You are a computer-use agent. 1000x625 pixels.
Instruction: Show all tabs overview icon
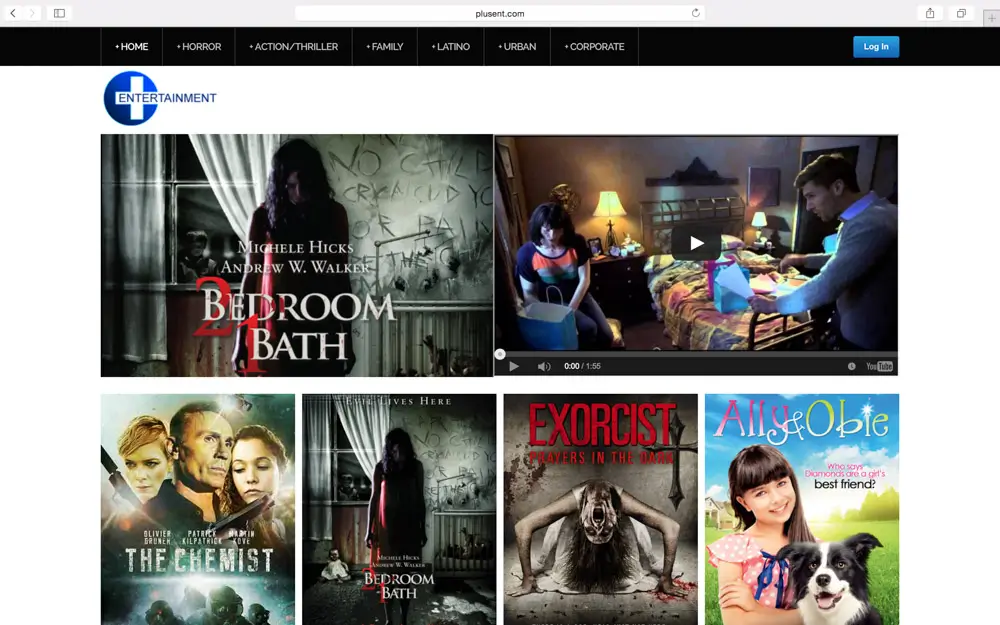(961, 13)
